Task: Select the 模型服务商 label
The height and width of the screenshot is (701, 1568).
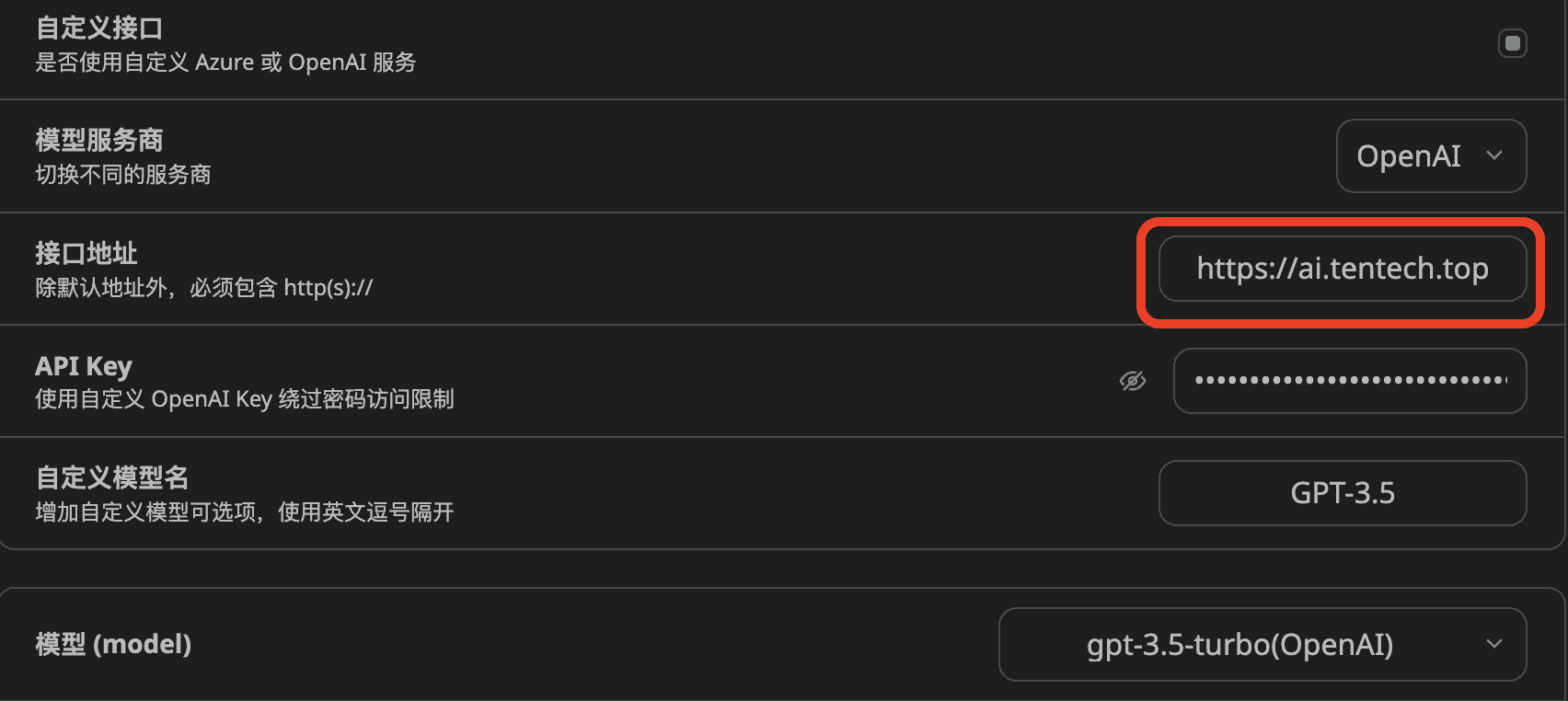Action: [99, 141]
